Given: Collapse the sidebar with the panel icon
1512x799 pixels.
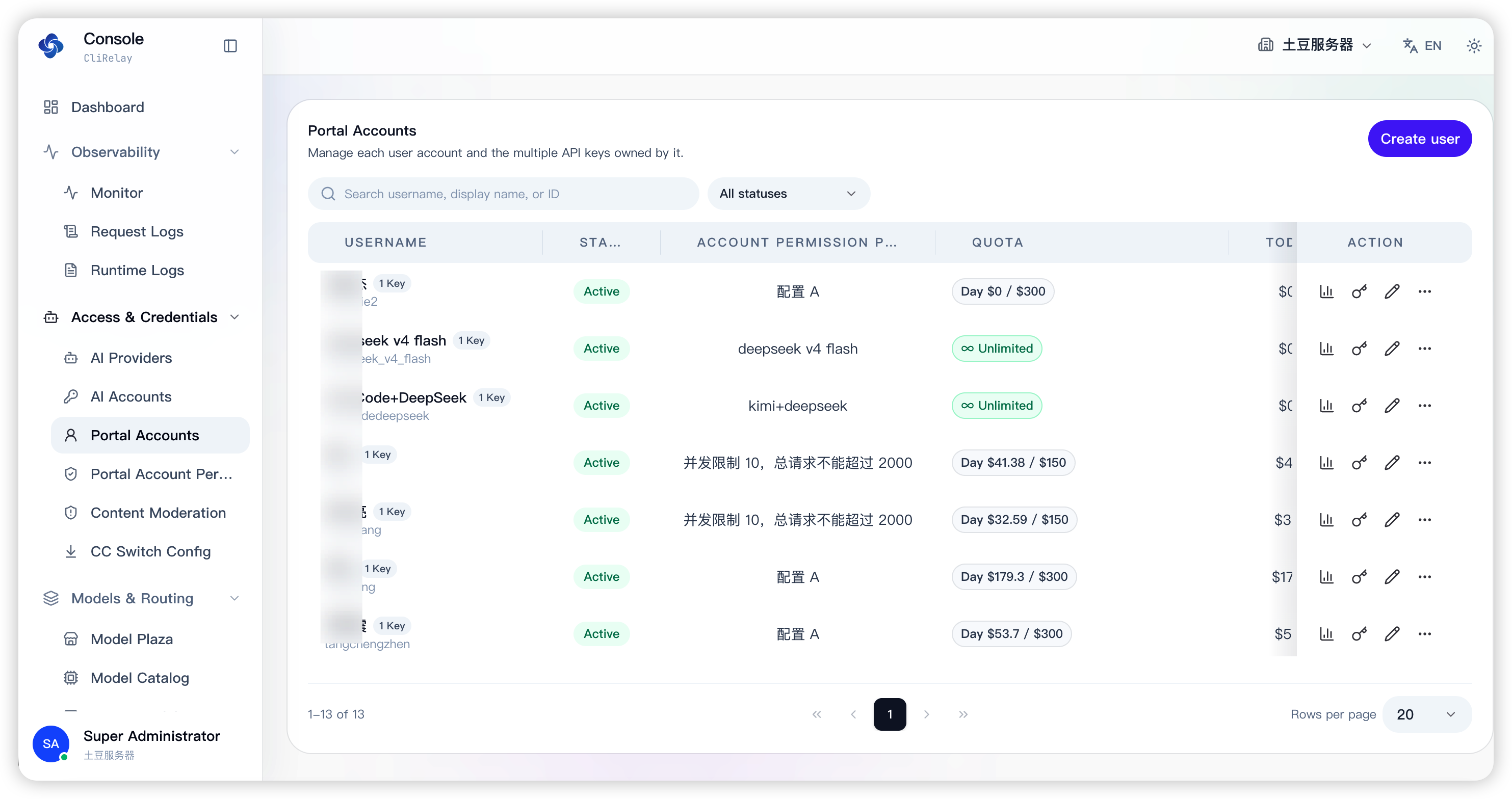Looking at the screenshot, I should (230, 46).
